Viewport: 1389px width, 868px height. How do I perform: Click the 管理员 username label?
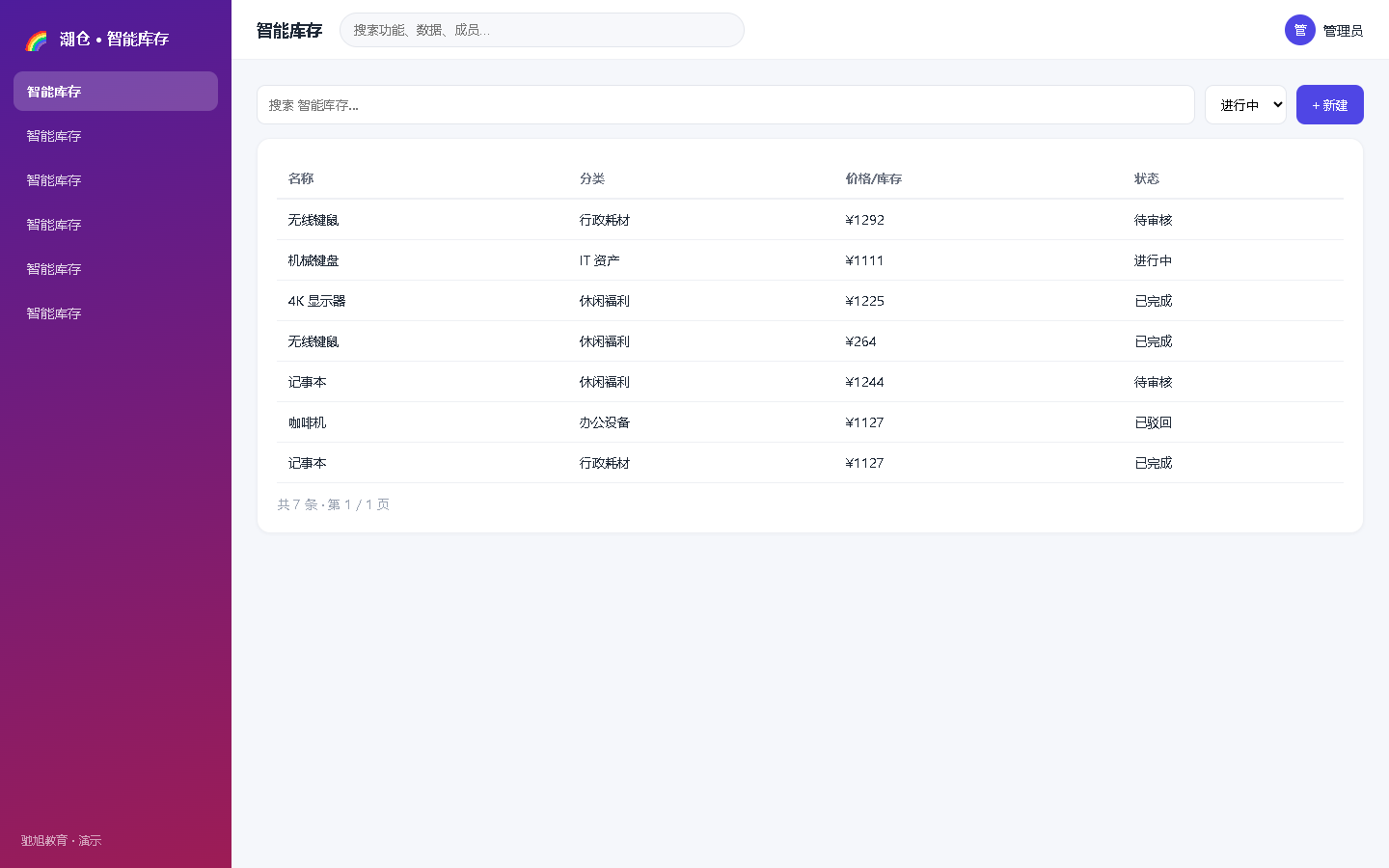tap(1343, 31)
